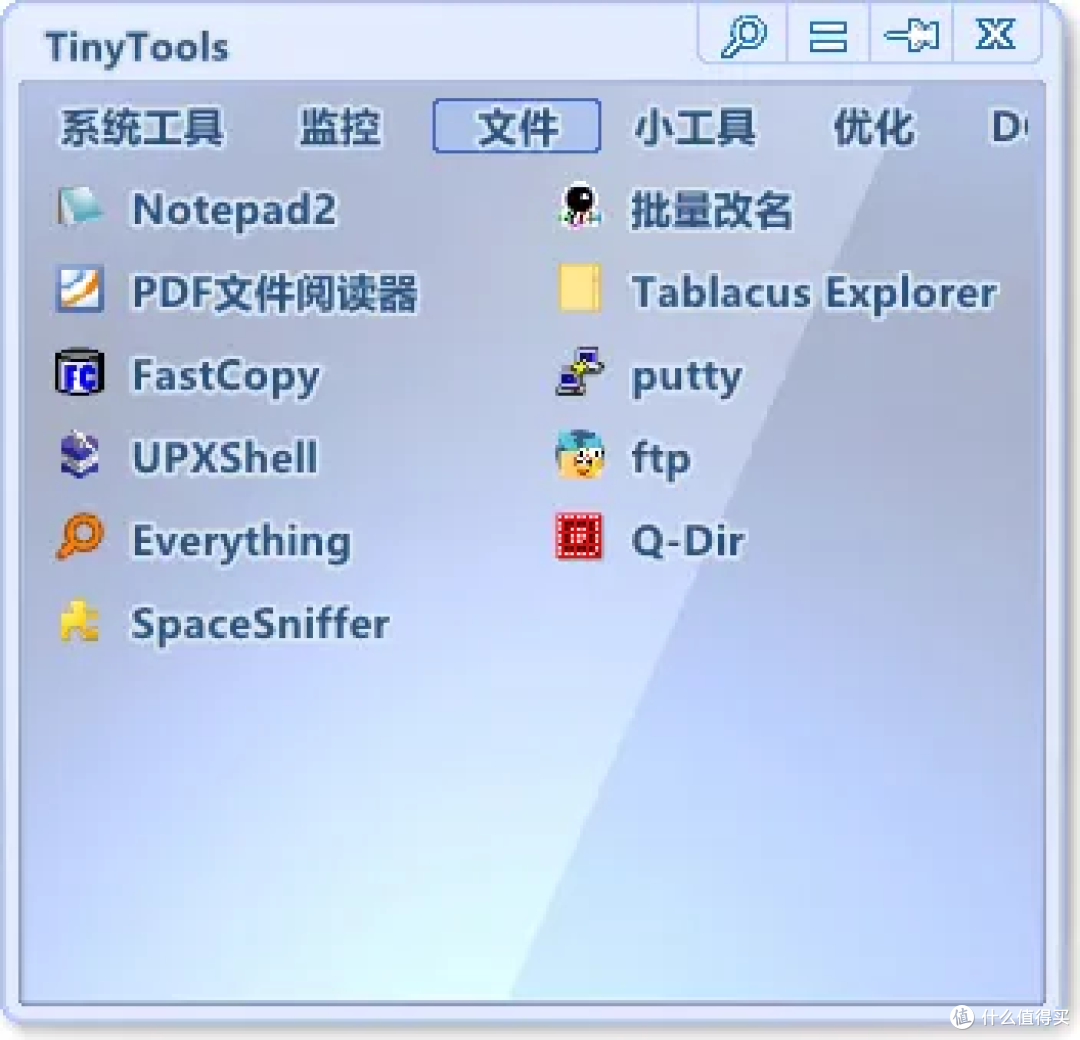
Task: Click the PDF文件阅读器 icon
Action: [x=80, y=289]
